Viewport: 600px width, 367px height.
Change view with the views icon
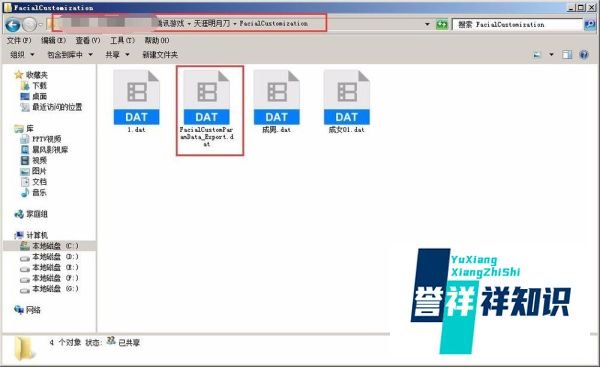(538, 55)
